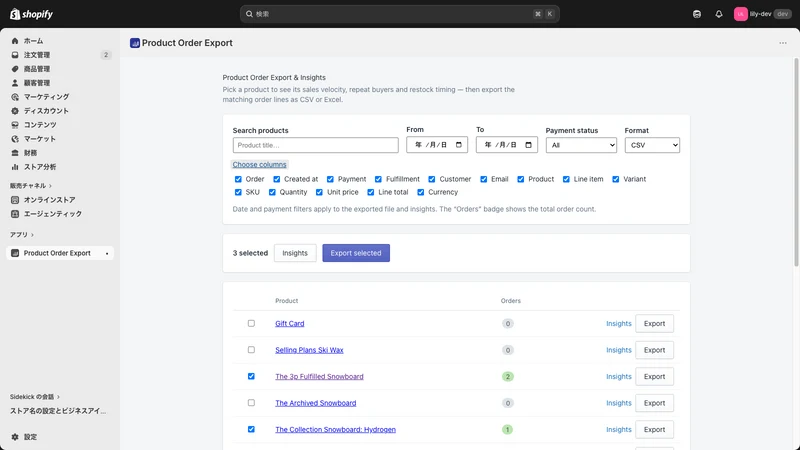The width and height of the screenshot is (800, 450).
Task: Expand the sales channels section chevron
Action: pyautogui.click(x=51, y=186)
